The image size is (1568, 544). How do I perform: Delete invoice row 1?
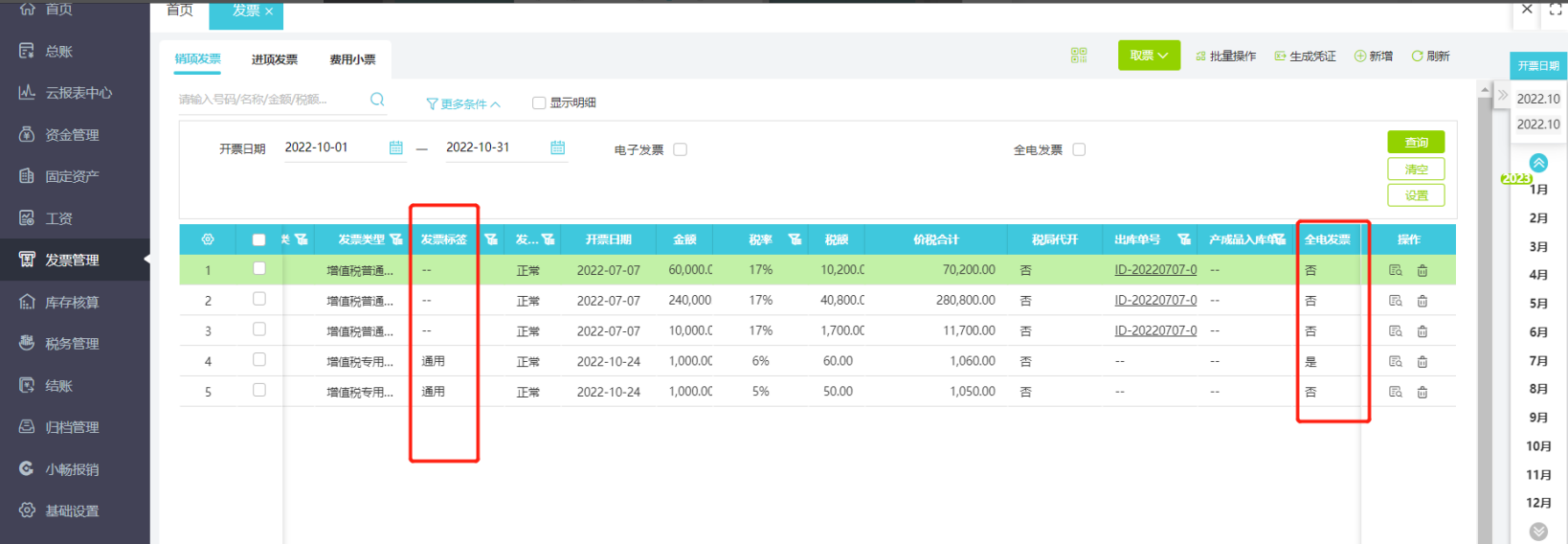coord(1422,271)
